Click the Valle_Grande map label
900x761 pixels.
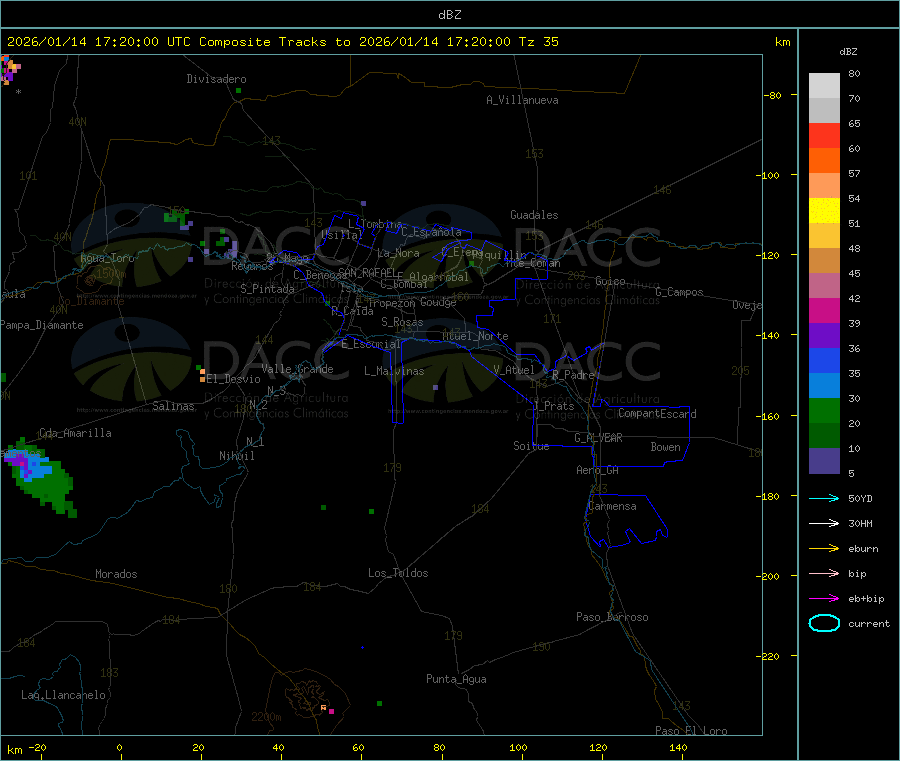(297, 369)
